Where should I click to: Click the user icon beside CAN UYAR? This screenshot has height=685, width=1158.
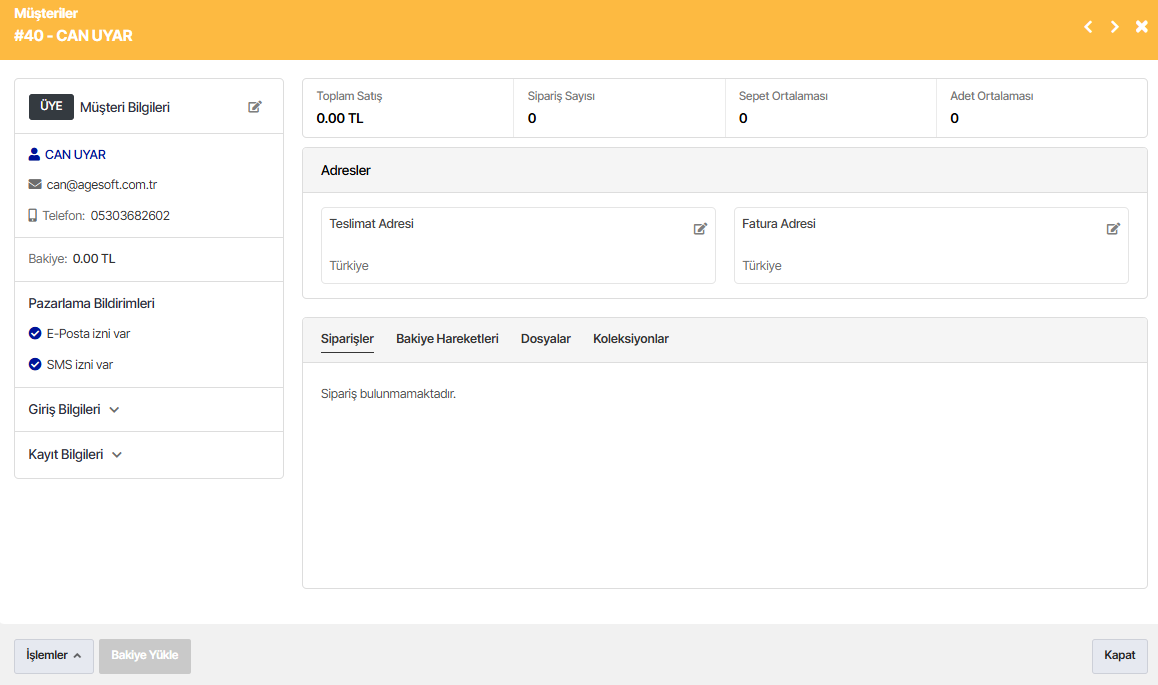coord(34,154)
